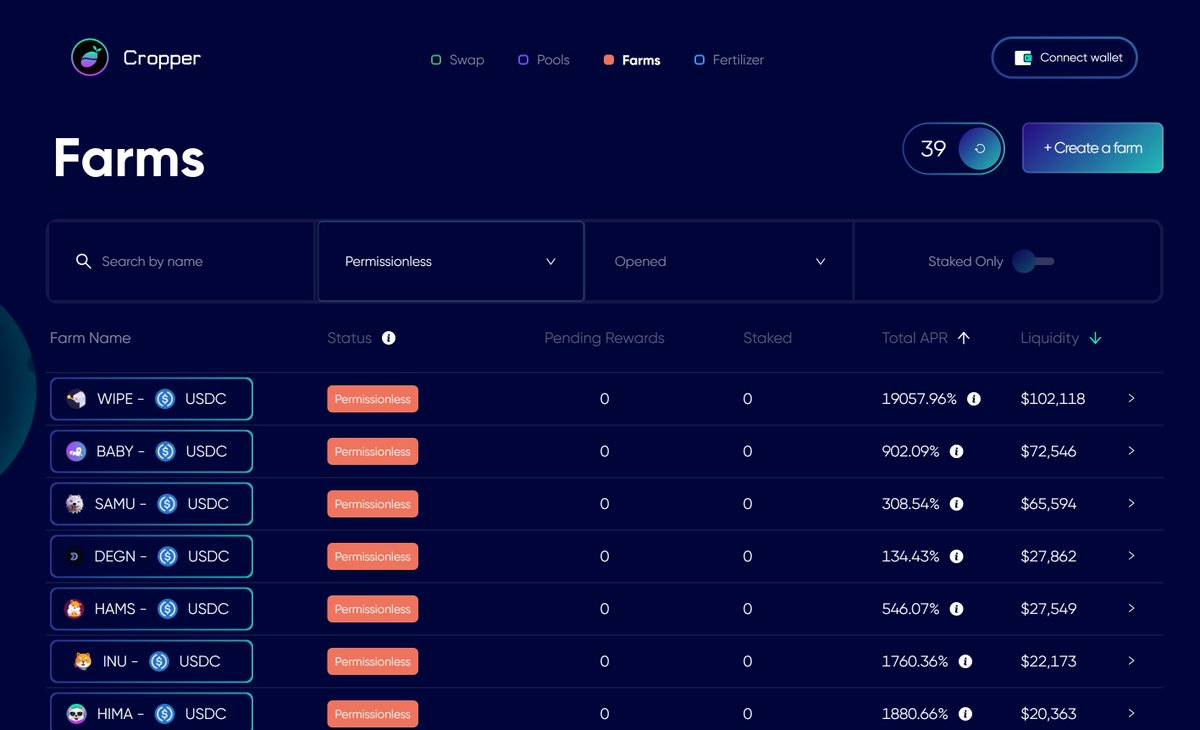The image size is (1200, 730).
Task: Expand the HAMS - USDC farm row chevron
Action: (x=1131, y=608)
